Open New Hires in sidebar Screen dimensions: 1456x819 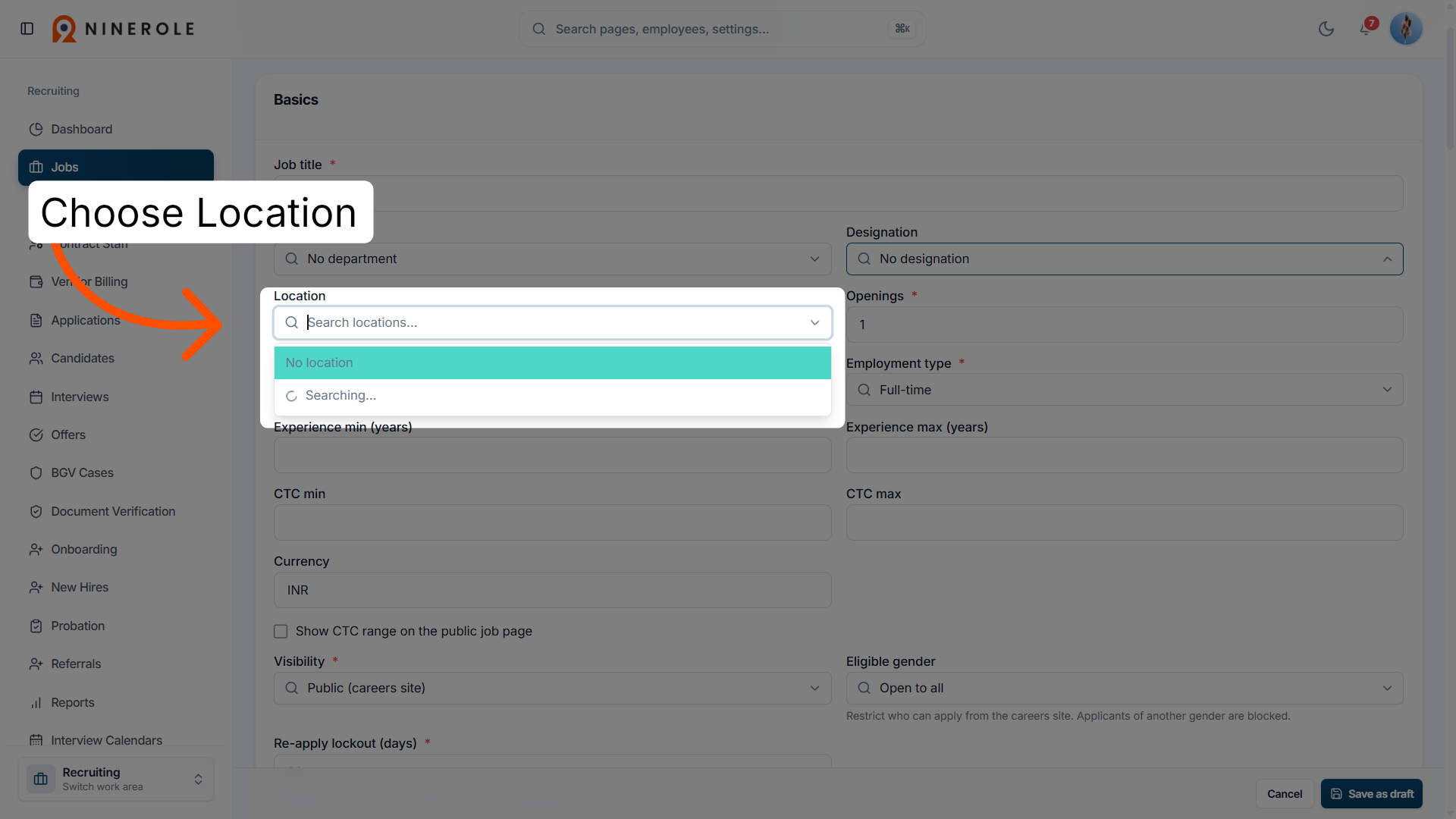click(116, 587)
